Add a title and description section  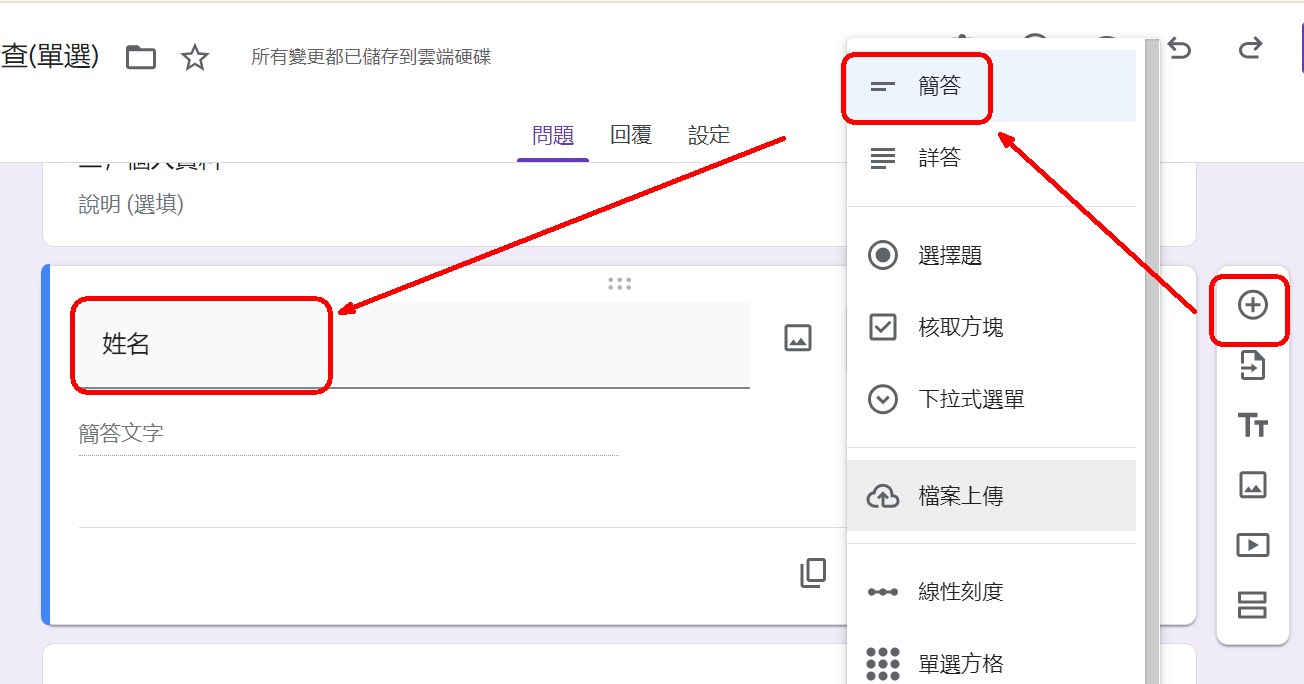[1252, 425]
